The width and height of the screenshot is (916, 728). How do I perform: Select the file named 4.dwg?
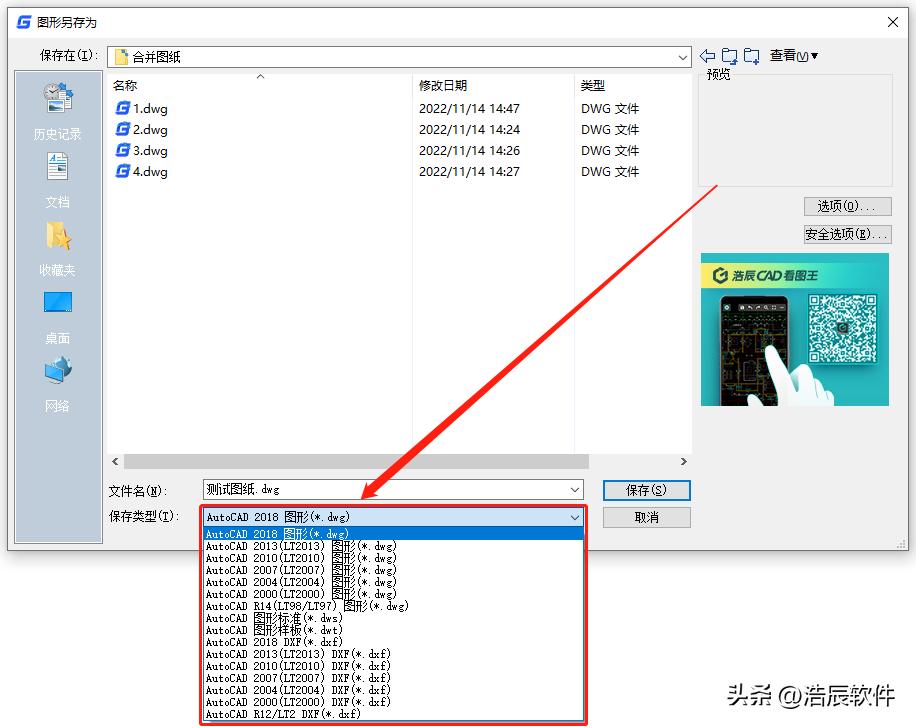coord(150,171)
